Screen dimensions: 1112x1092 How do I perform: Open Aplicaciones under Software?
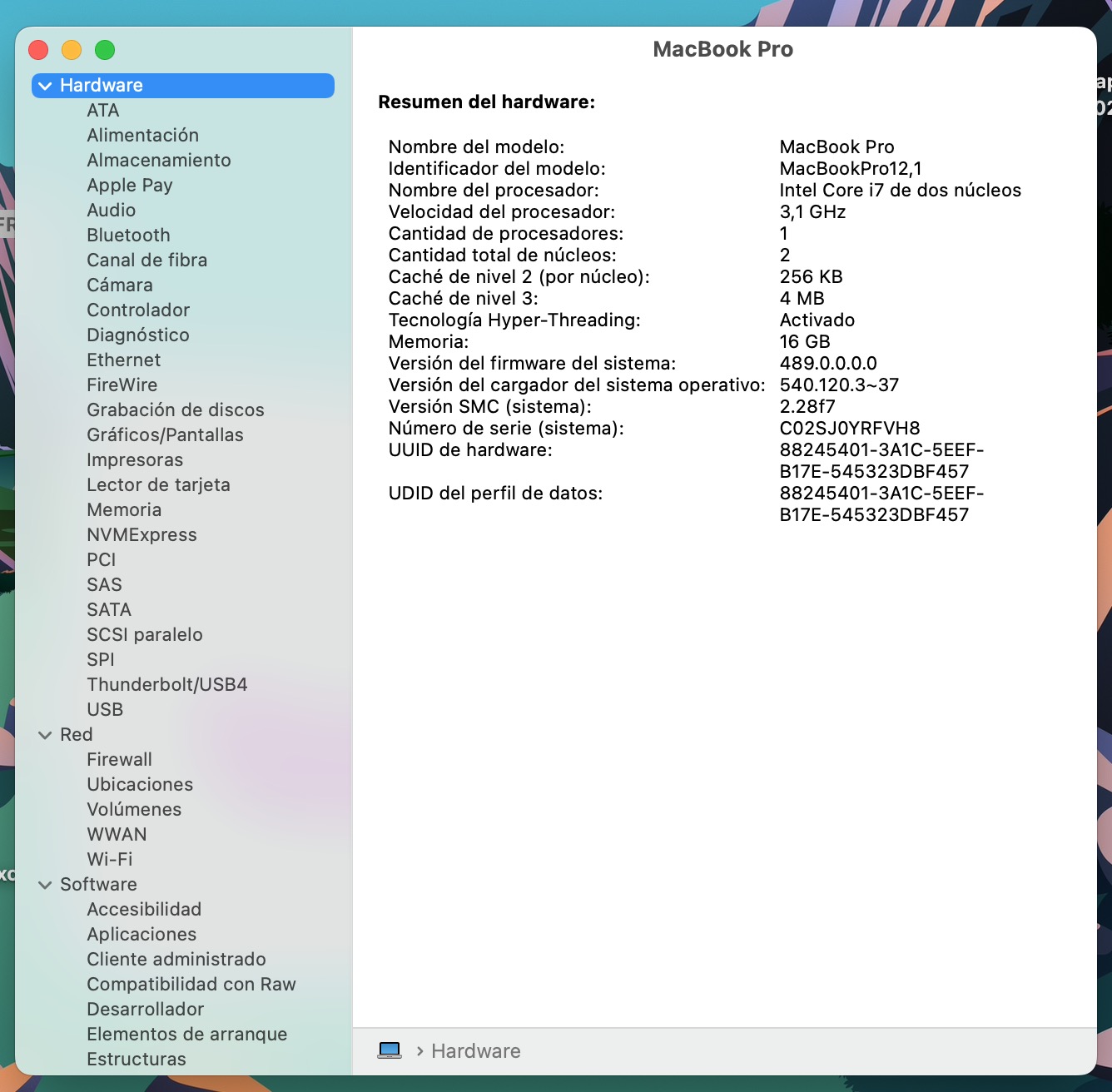(141, 935)
